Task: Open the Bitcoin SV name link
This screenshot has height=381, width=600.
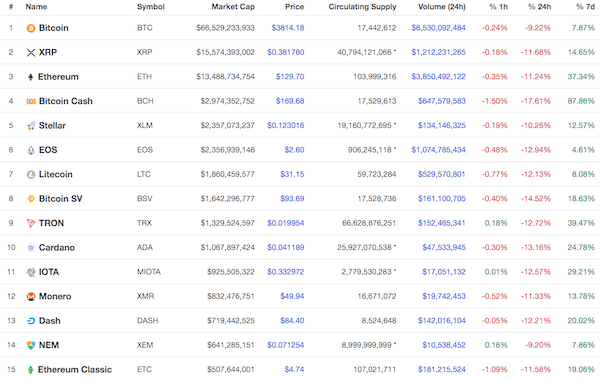Action: 60,199
